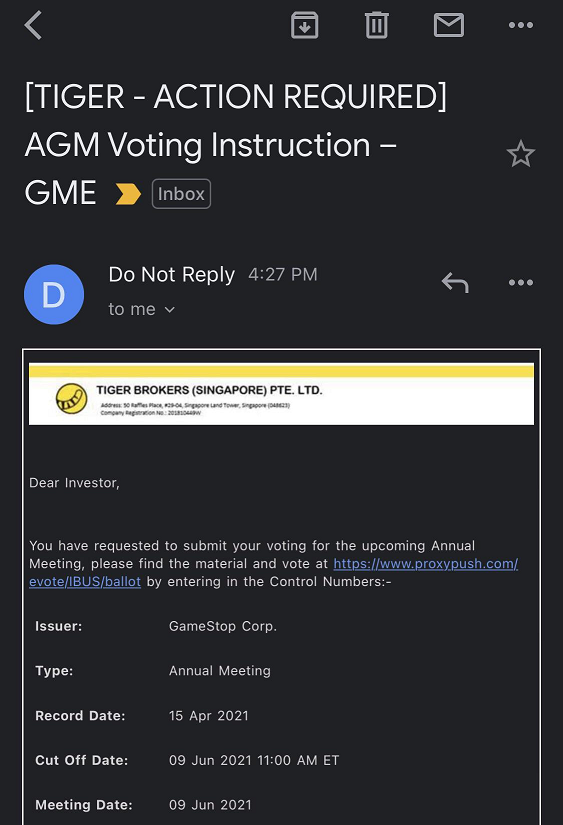The image size is (563, 825).
Task: Tap 'to me' recipient line
Action: click(x=142, y=309)
